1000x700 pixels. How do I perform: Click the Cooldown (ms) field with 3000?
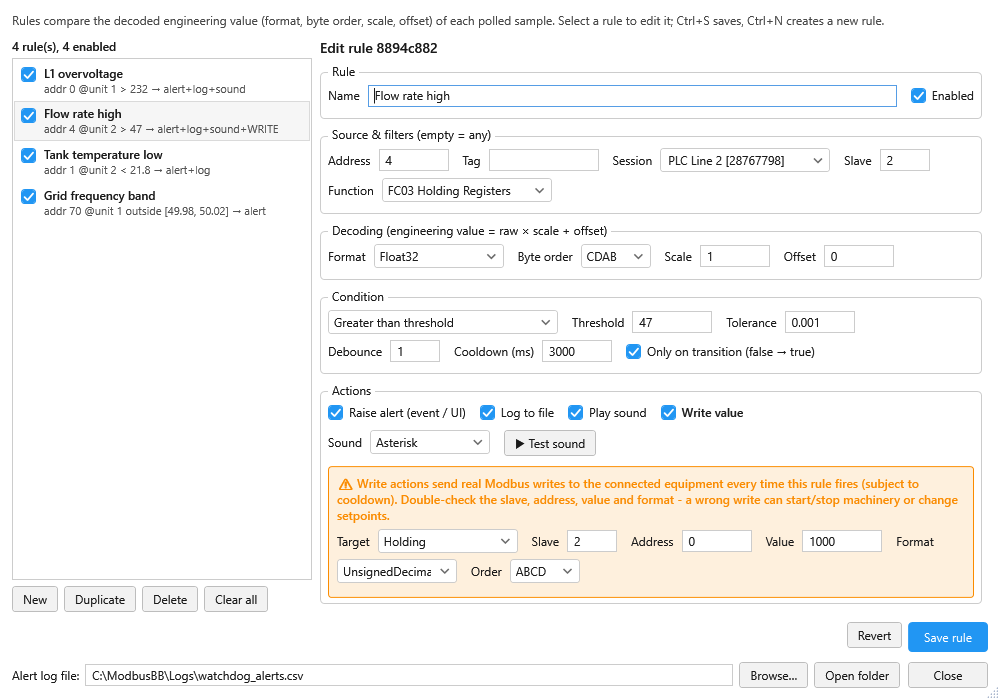pos(577,351)
